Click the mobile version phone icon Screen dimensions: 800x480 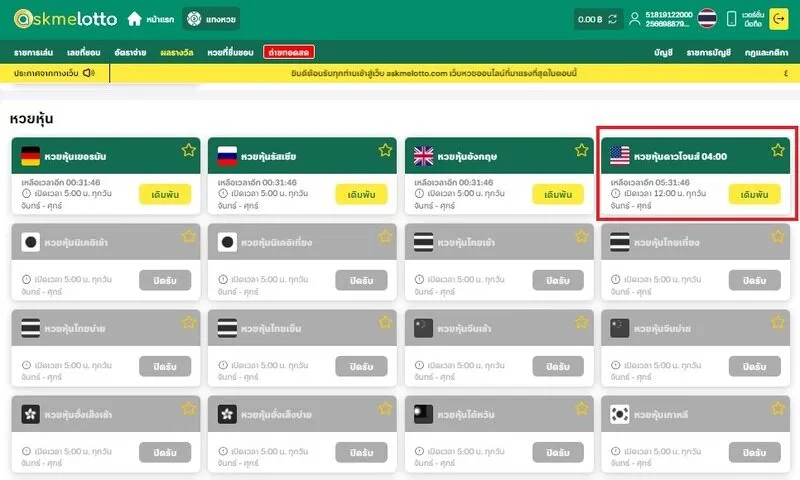pyautogui.click(x=731, y=19)
